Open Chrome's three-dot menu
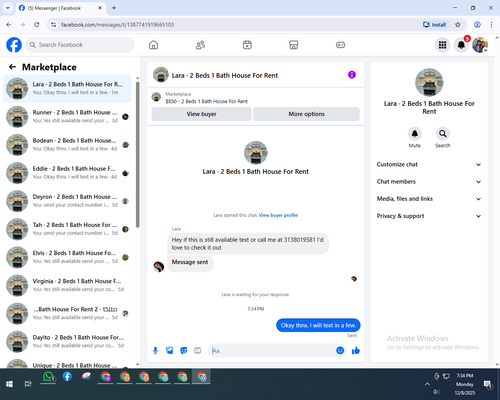500x400 pixels. pos(491,25)
